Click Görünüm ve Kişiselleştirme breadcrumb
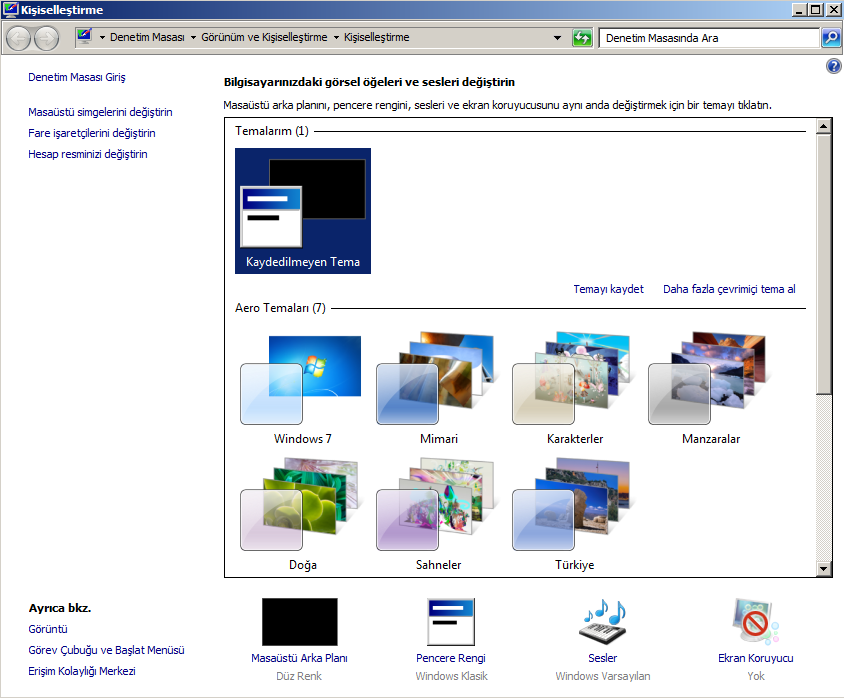This screenshot has width=844, height=698. click(264, 37)
